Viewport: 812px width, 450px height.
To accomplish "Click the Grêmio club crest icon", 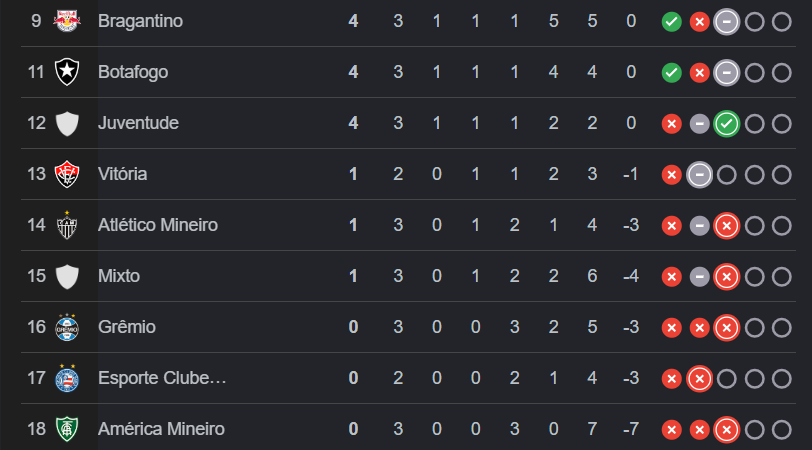I will point(68,327).
